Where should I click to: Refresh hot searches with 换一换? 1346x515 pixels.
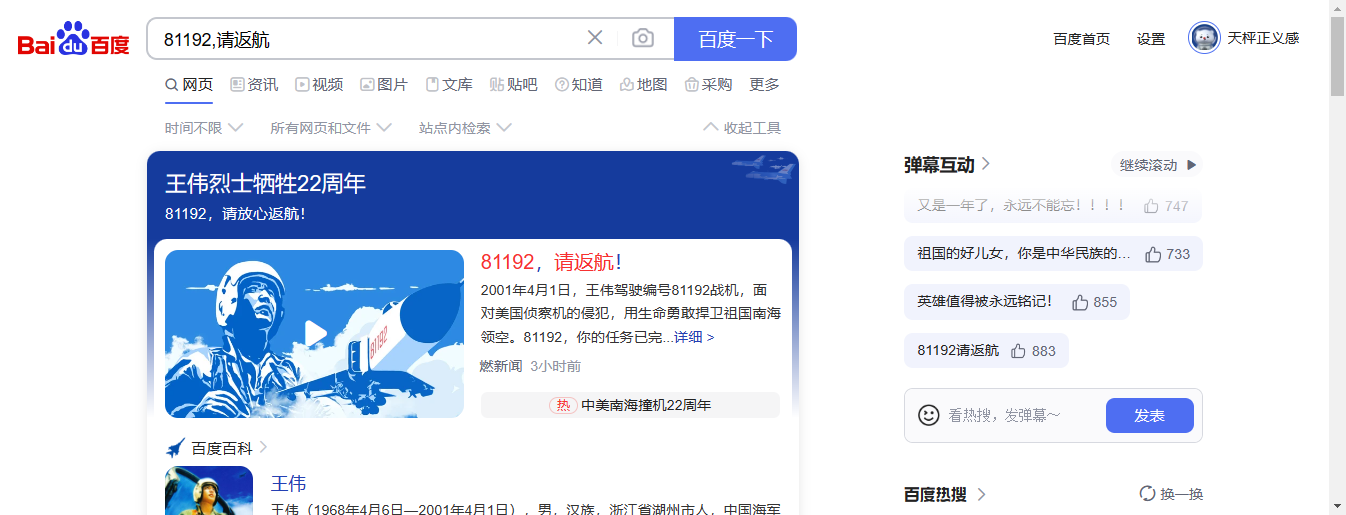coord(1171,494)
